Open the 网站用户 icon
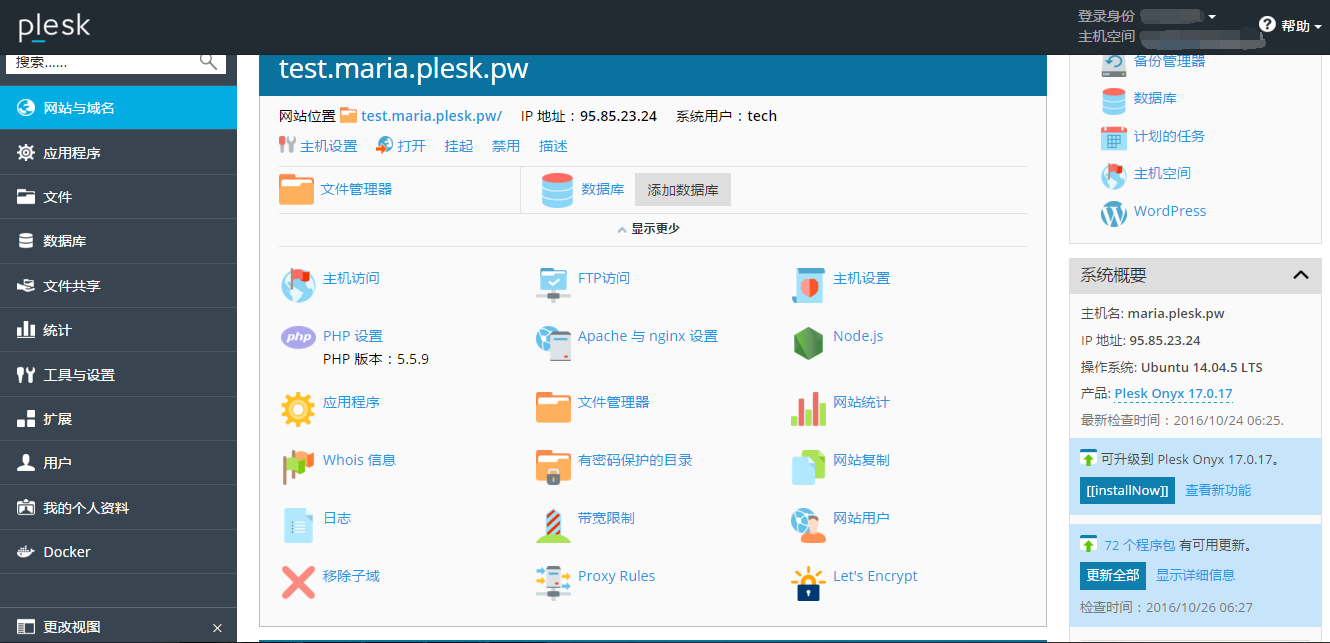 (x=808, y=525)
